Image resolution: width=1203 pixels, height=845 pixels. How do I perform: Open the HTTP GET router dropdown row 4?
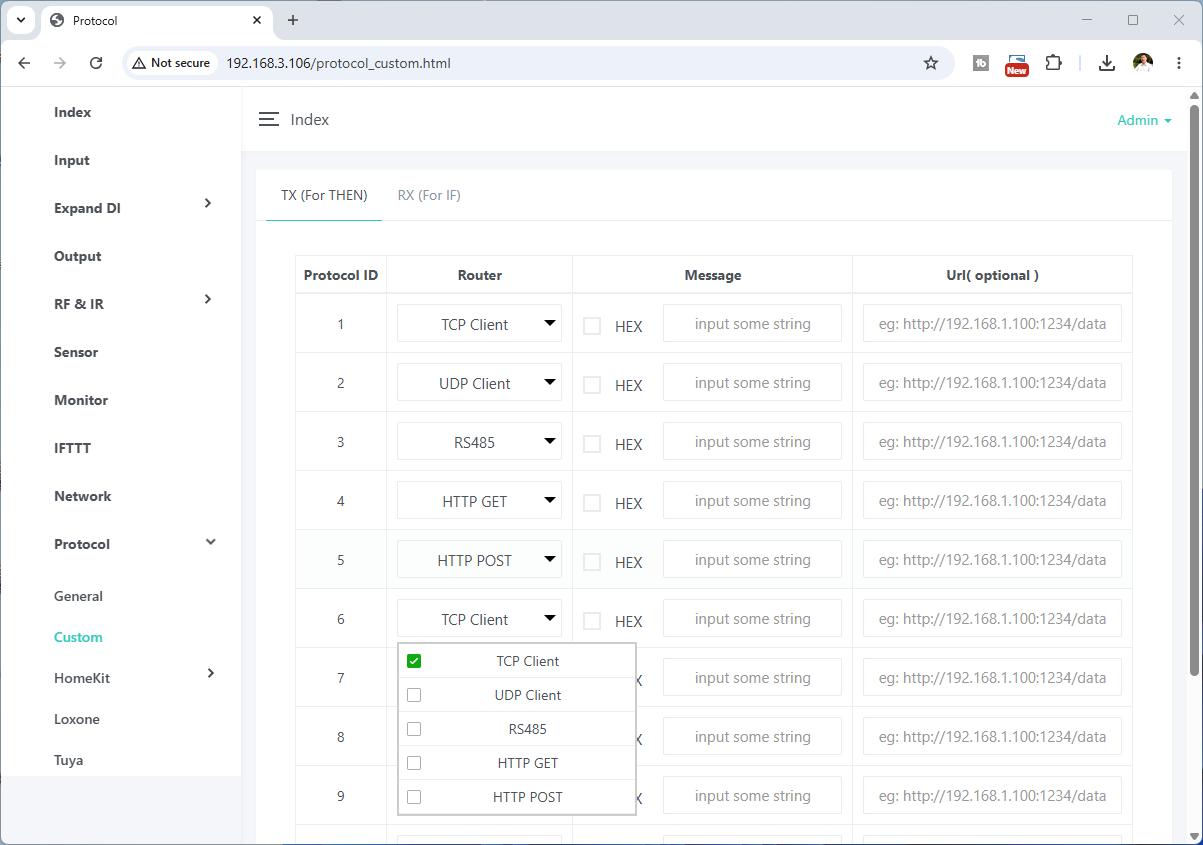point(479,501)
